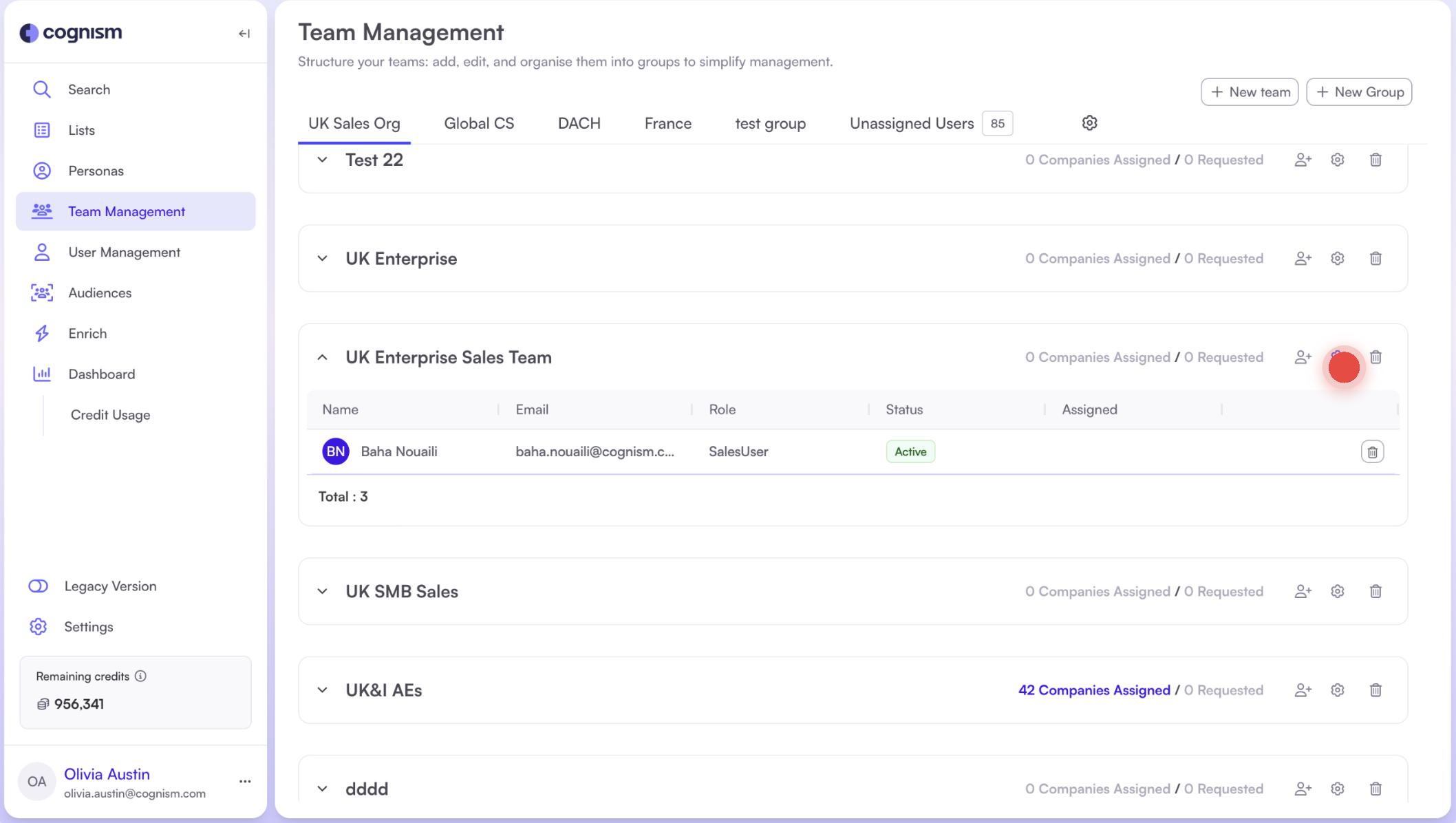
Task: Collapse the left navigation sidebar
Action: (244, 32)
